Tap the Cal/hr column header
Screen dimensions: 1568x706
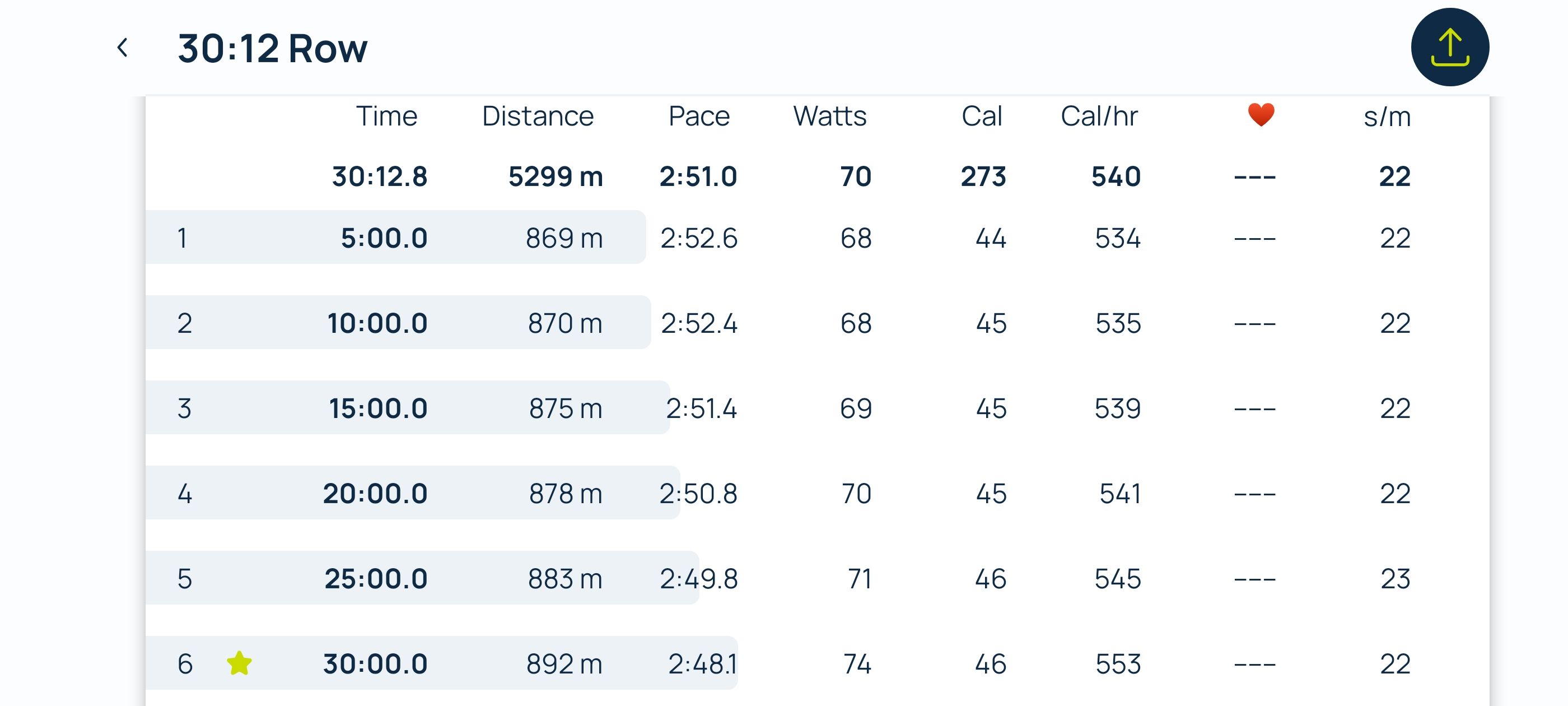click(1099, 116)
